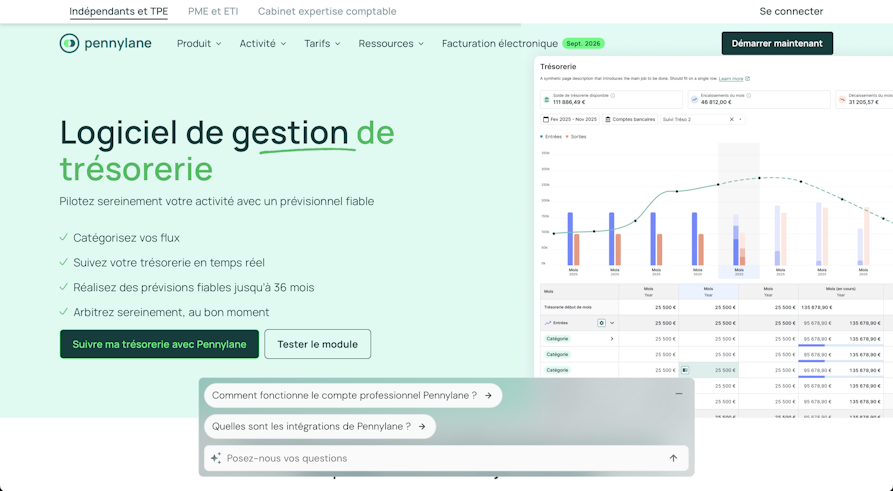The image size is (893, 491).
Task: Click the Sept. 2026 badge
Action: coord(583,43)
